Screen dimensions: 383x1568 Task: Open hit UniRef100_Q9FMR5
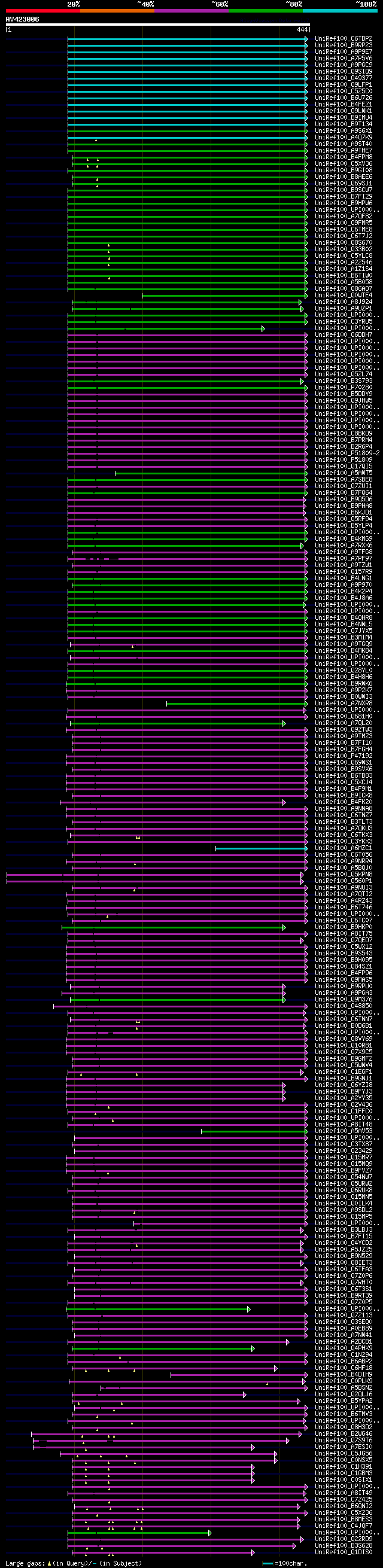(x=344, y=223)
